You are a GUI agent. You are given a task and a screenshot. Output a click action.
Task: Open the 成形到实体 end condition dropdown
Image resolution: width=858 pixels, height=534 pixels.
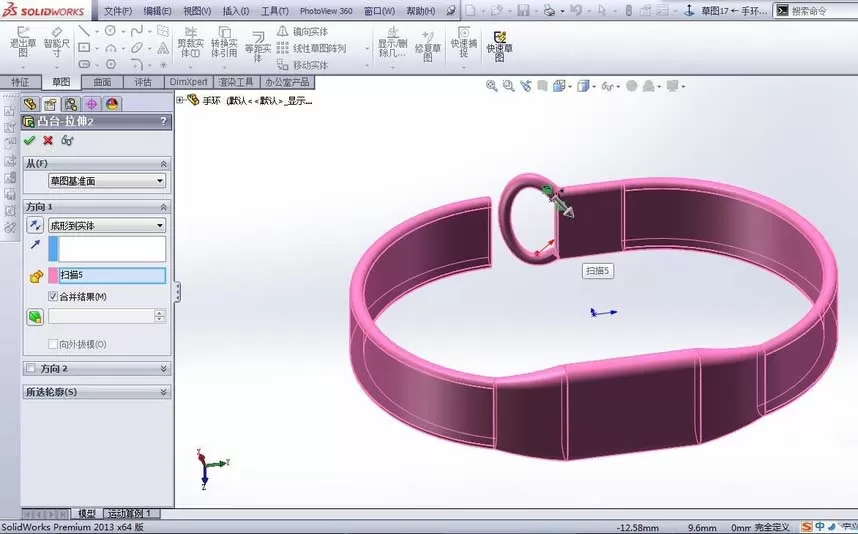click(x=107, y=225)
